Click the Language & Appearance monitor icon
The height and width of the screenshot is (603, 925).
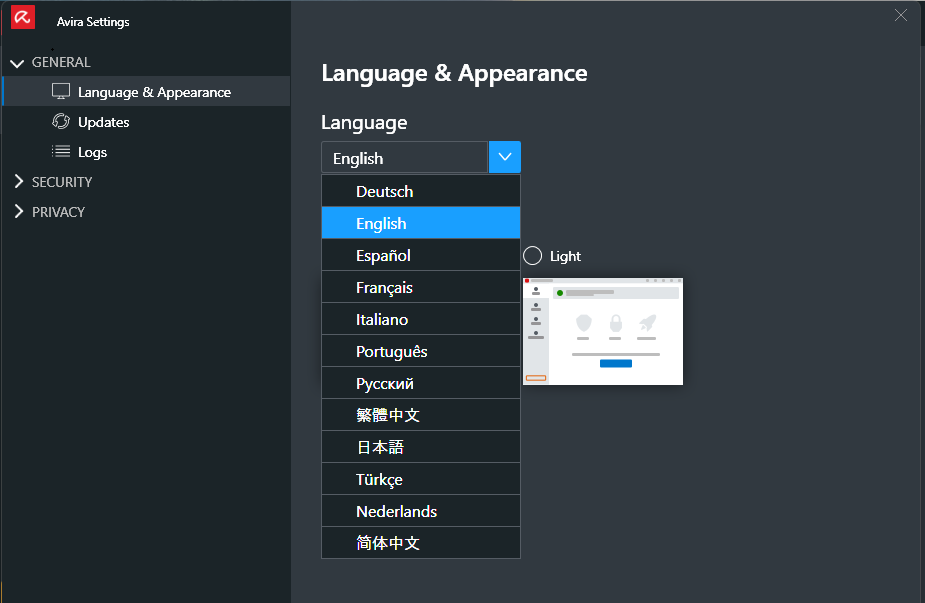point(61,92)
